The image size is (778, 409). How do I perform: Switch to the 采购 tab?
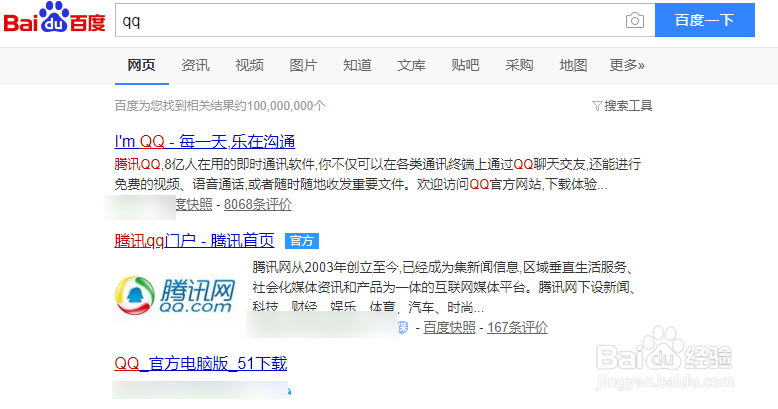(519, 66)
